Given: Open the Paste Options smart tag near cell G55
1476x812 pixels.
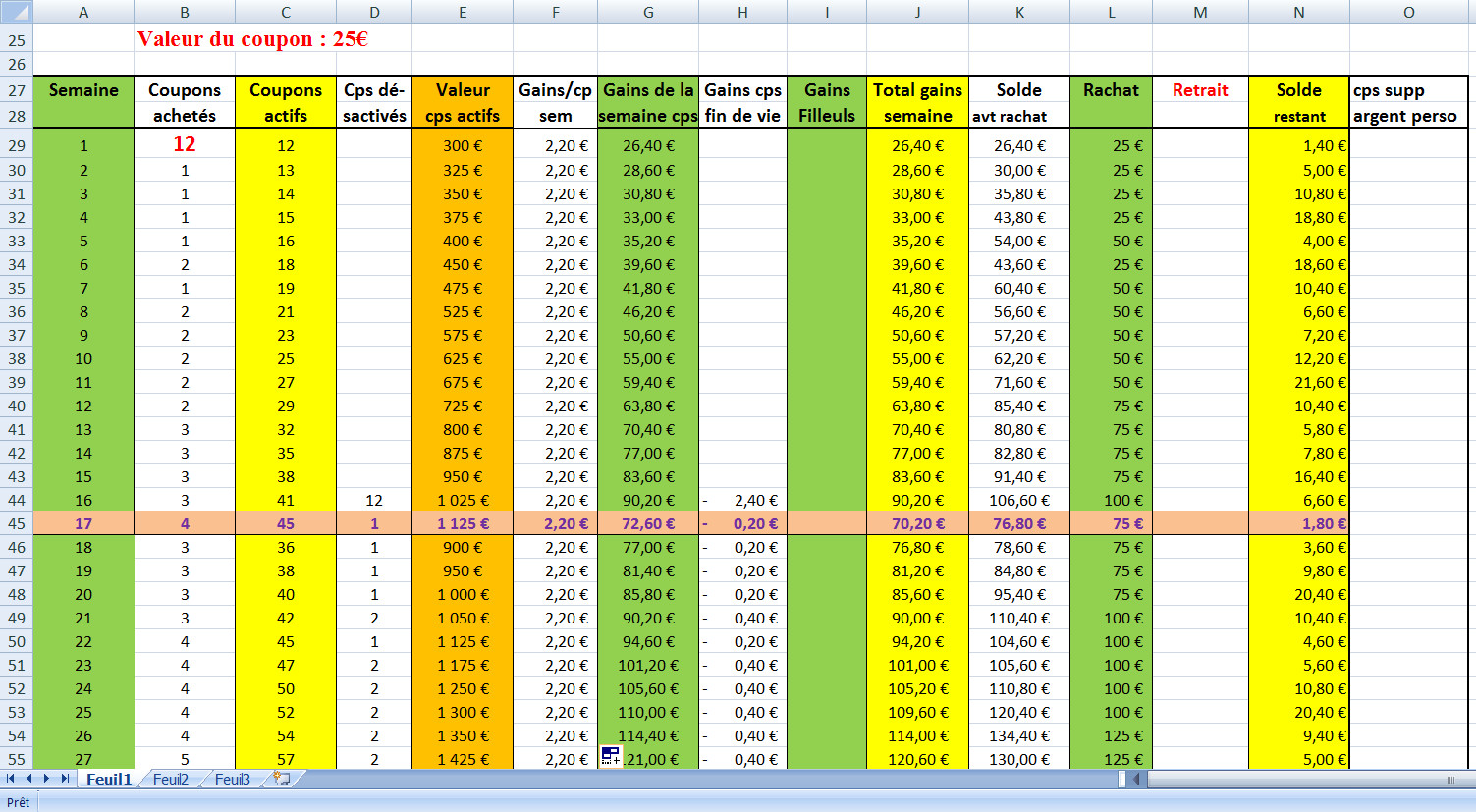Looking at the screenshot, I should pyautogui.click(x=610, y=754).
